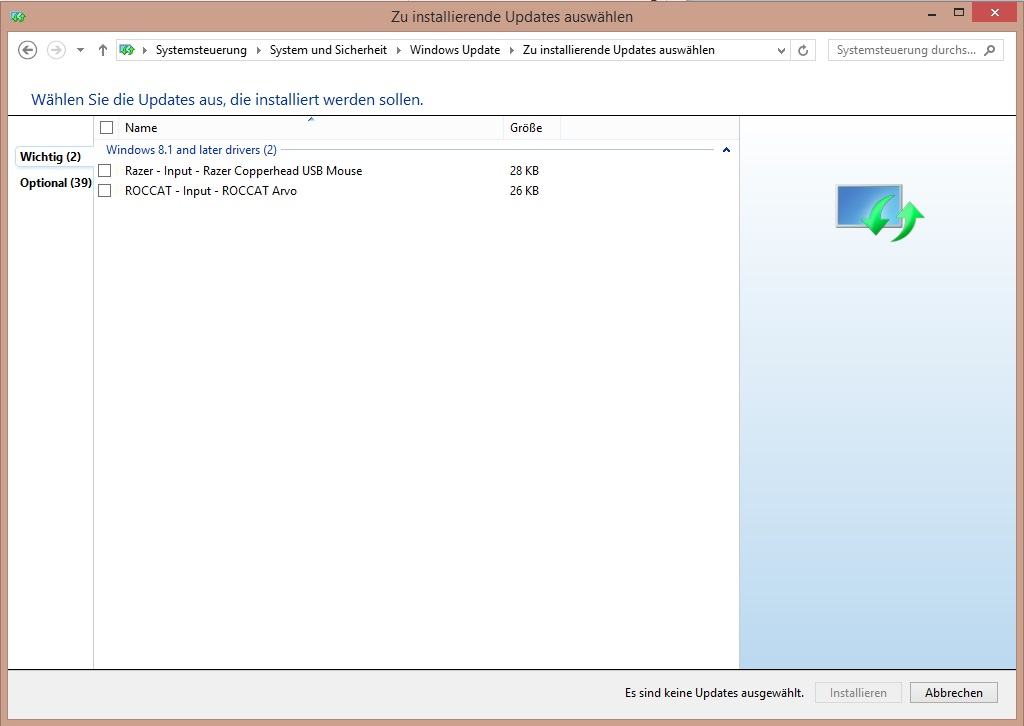Collapse Windows 8.1 and later drivers group
This screenshot has width=1024, height=726.
pos(726,150)
